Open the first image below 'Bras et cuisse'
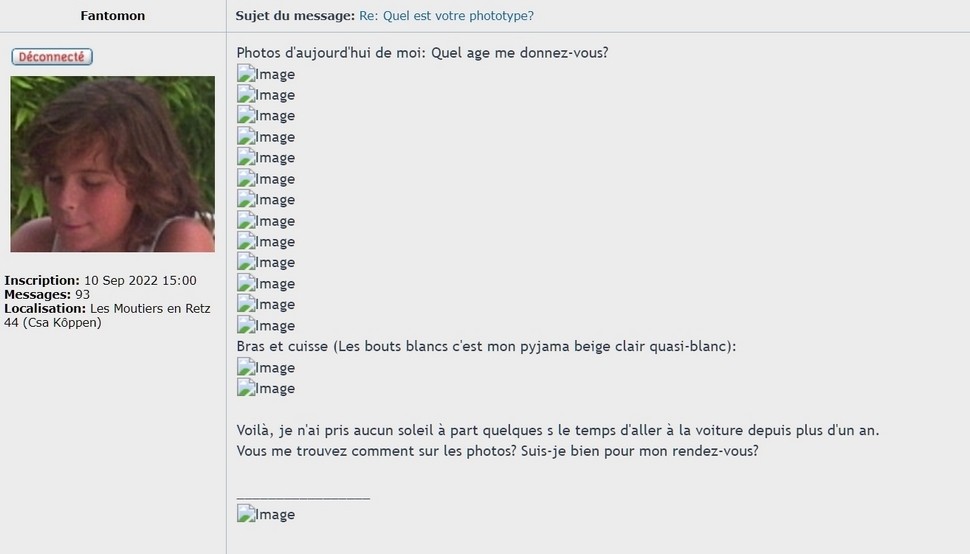The width and height of the screenshot is (970, 554). pos(266,368)
